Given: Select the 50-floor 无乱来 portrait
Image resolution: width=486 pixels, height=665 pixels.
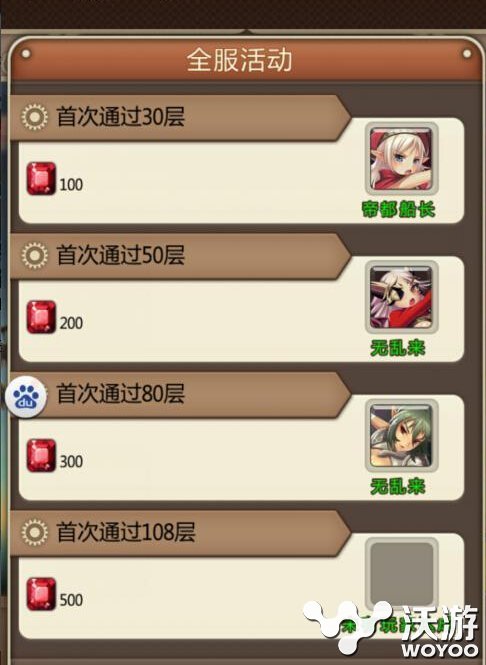Looking at the screenshot, I should click(x=401, y=297).
